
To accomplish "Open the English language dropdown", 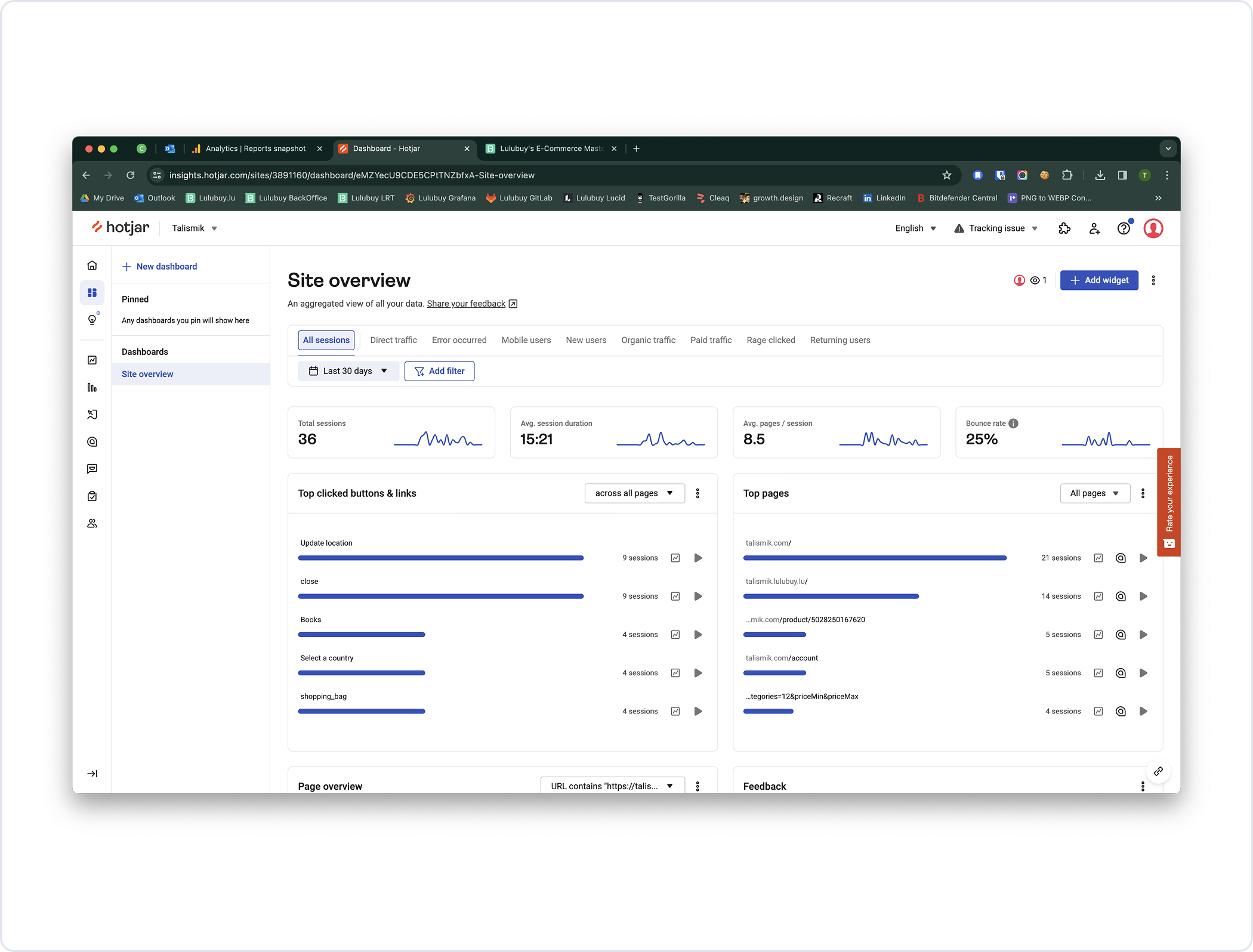I will coord(915,228).
